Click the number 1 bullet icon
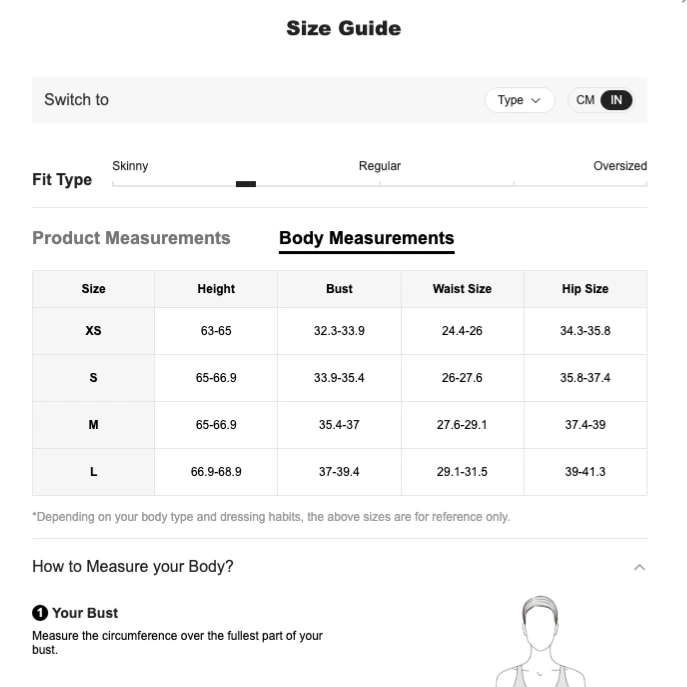 pos(40,613)
